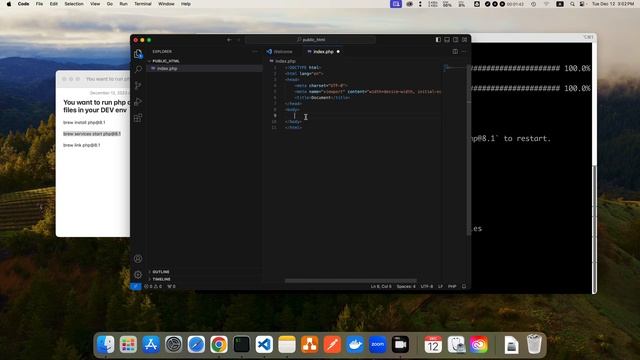The image size is (640, 360).
Task: Open the Code menu in the menu bar
Action: pos(23,4)
